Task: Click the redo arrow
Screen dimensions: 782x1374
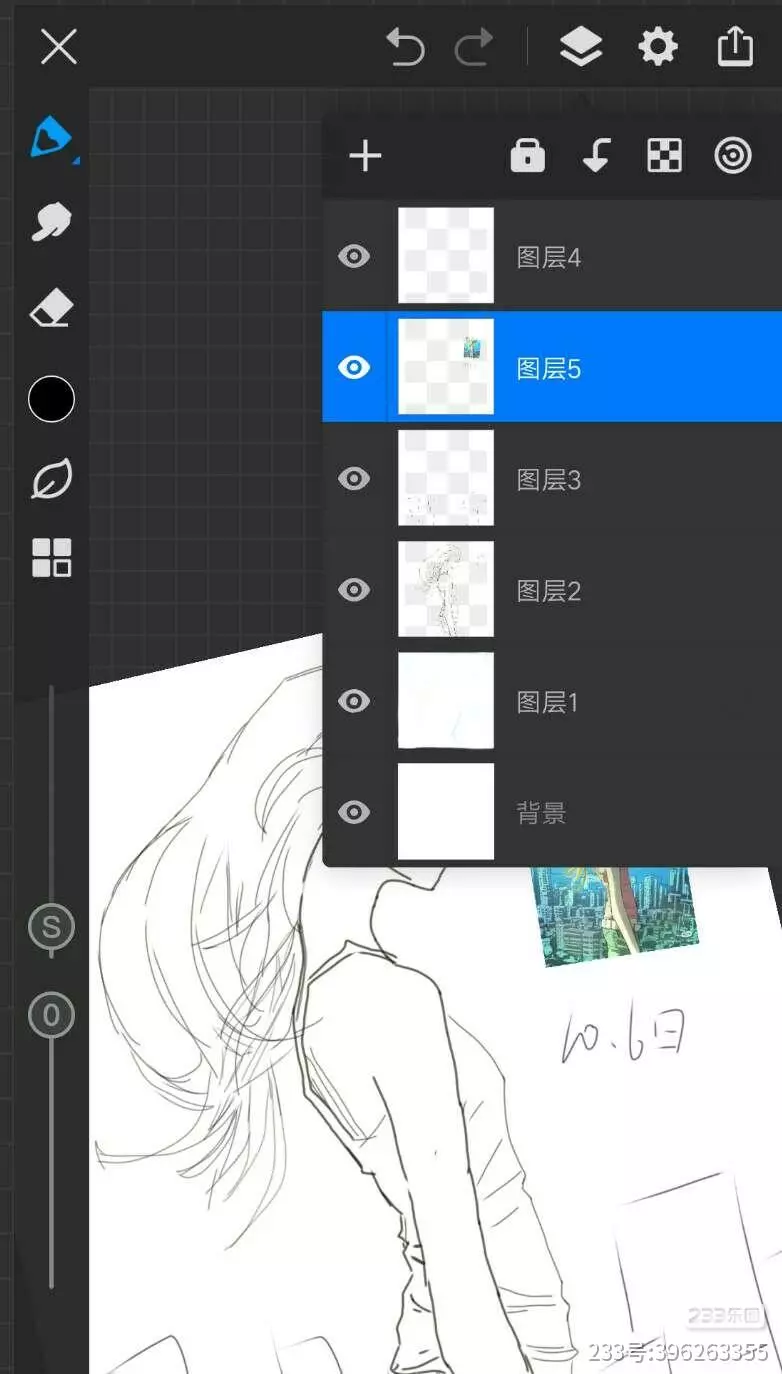Action: click(474, 47)
